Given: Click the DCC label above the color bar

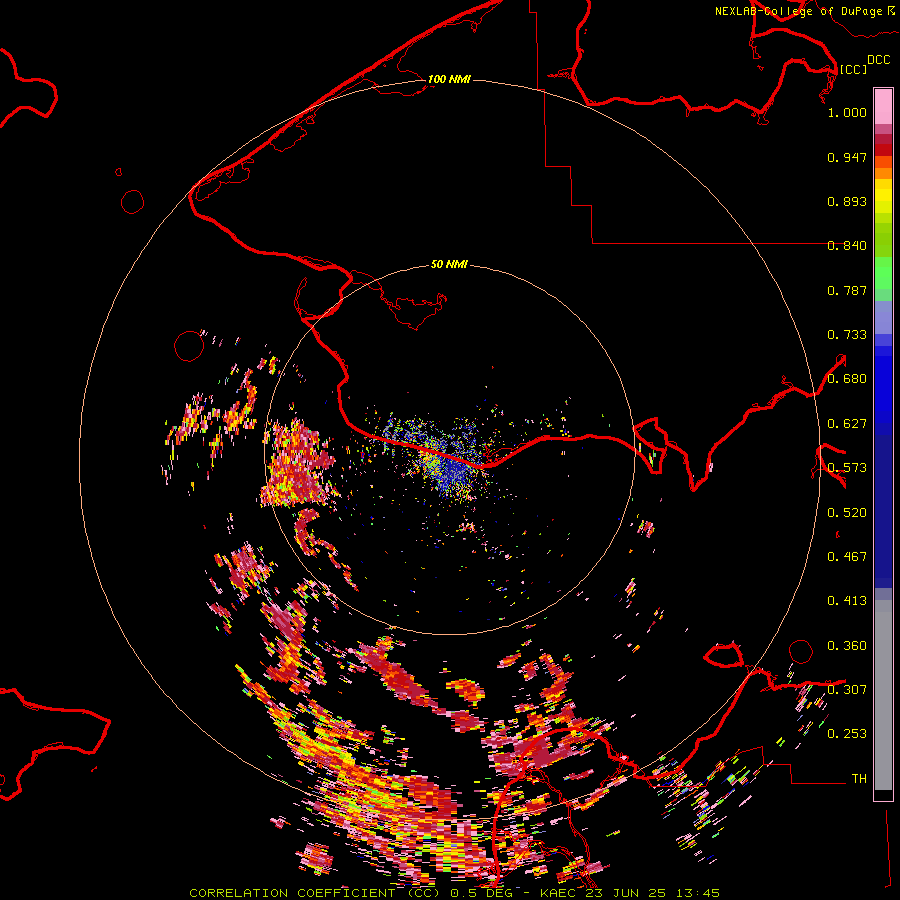Looking at the screenshot, I should 878,60.
